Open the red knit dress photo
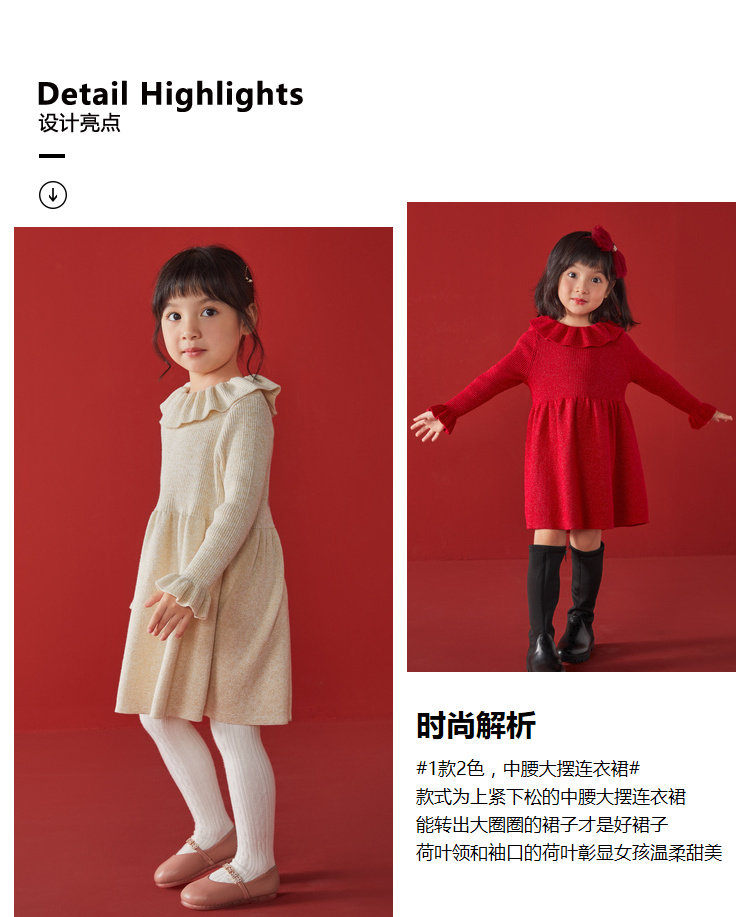Image resolution: width=750 pixels, height=917 pixels. click(572, 437)
